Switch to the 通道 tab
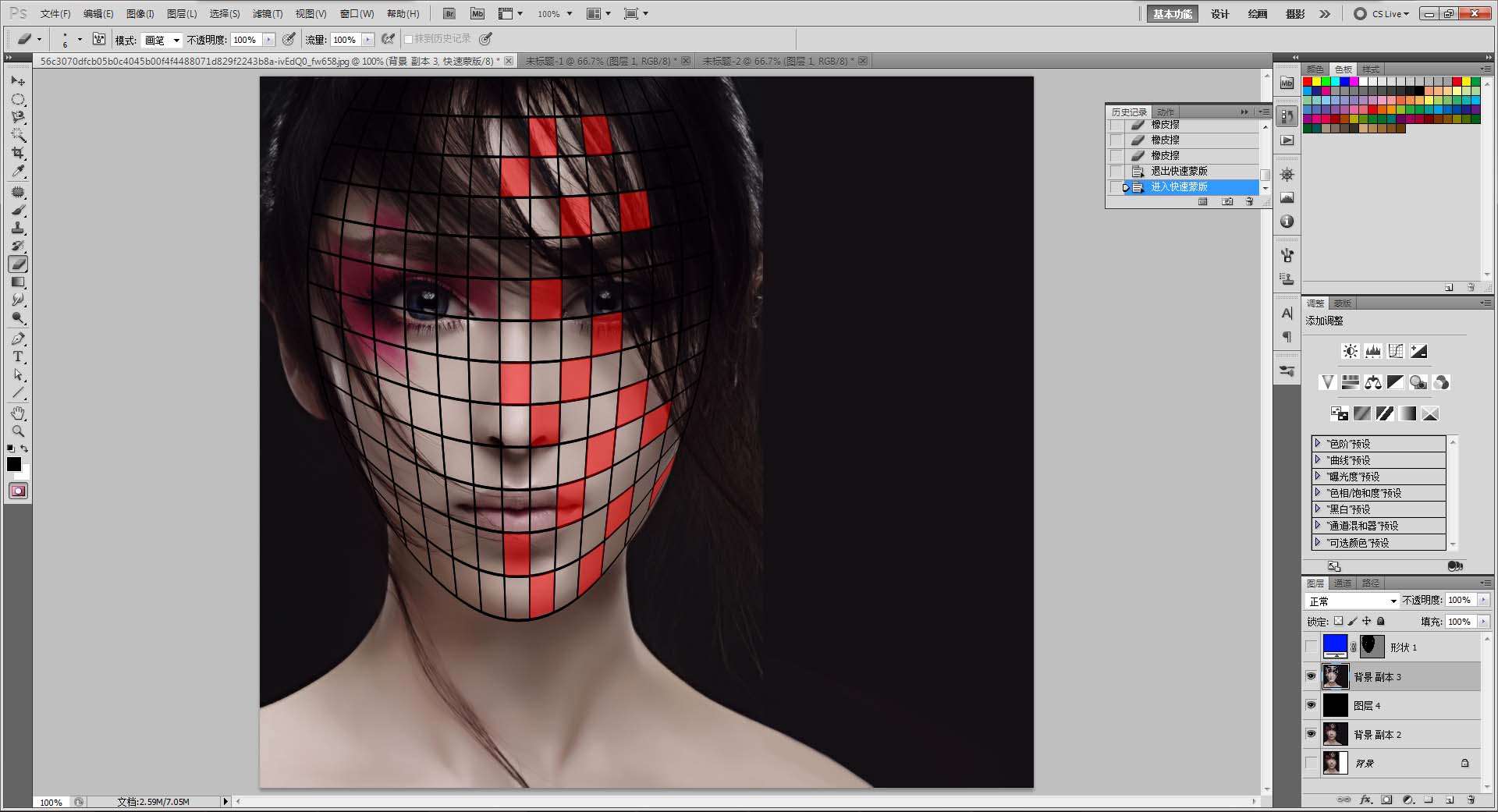 click(1343, 583)
